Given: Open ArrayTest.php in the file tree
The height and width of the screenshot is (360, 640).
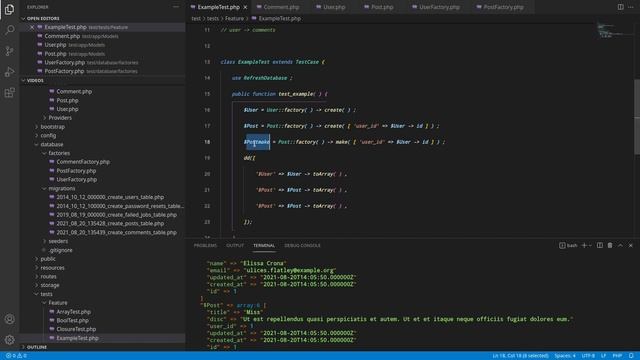Looking at the screenshot, I should click(x=73, y=312).
